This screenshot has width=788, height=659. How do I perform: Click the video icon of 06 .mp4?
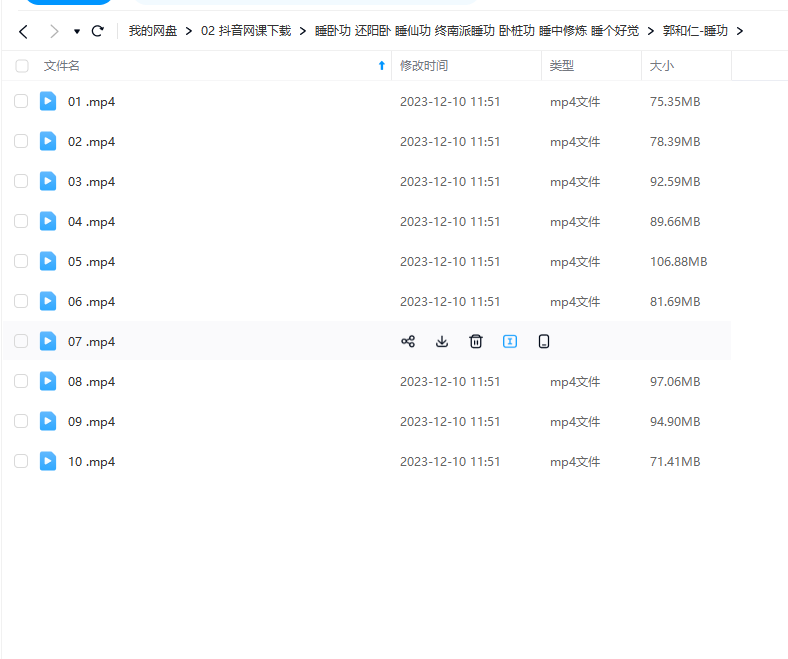[48, 301]
